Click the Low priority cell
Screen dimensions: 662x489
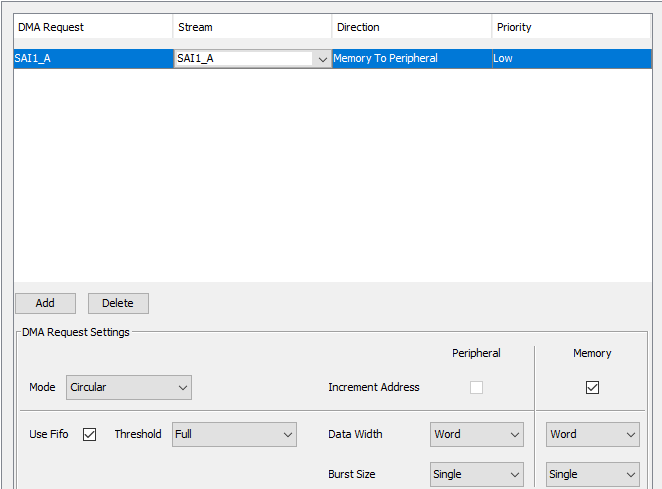572,59
